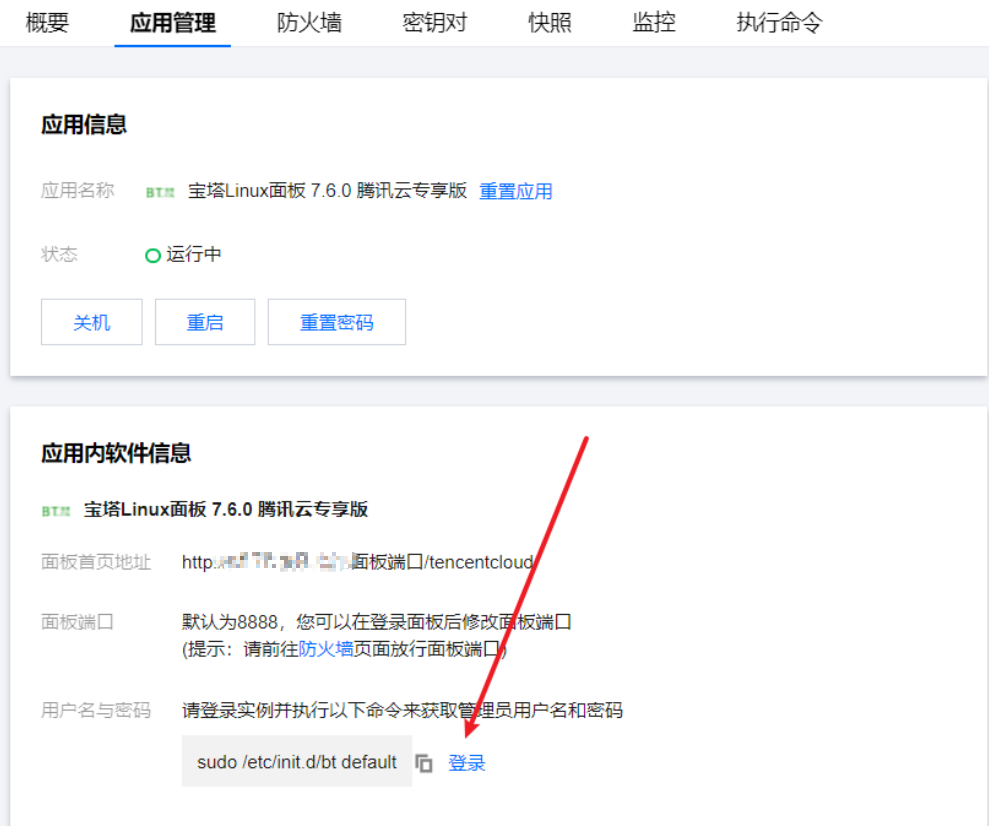Go to the 密钥对 tab
This screenshot has height=826, width=989.
435,23
